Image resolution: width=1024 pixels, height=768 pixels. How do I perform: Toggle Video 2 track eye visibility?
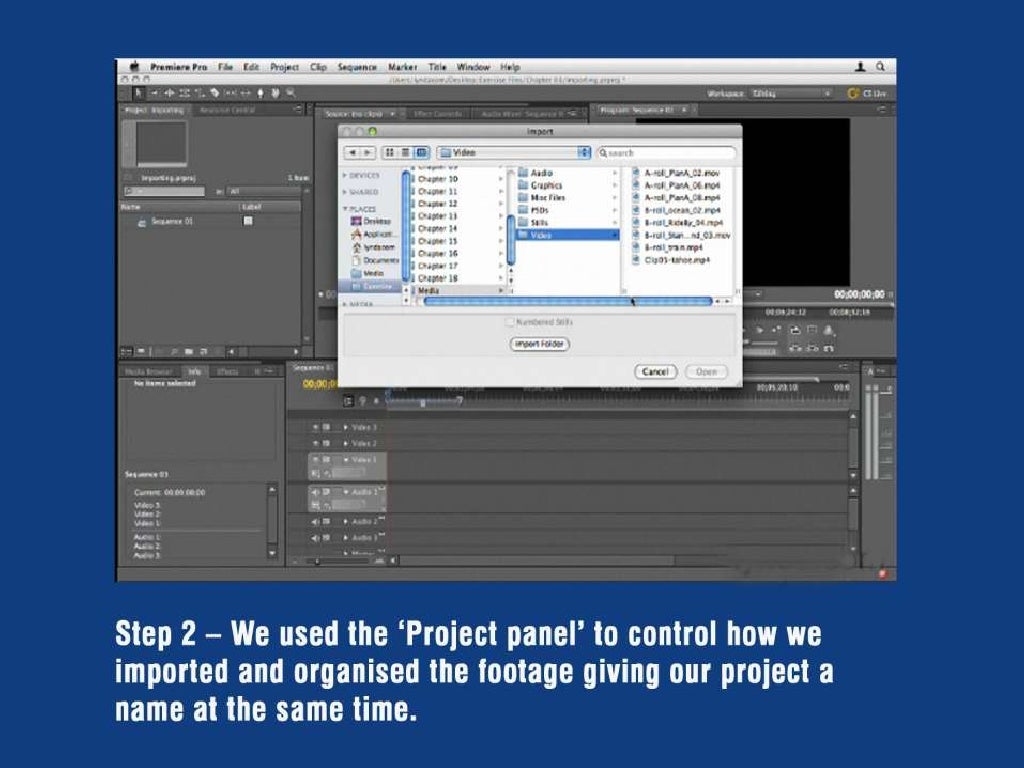pos(315,443)
